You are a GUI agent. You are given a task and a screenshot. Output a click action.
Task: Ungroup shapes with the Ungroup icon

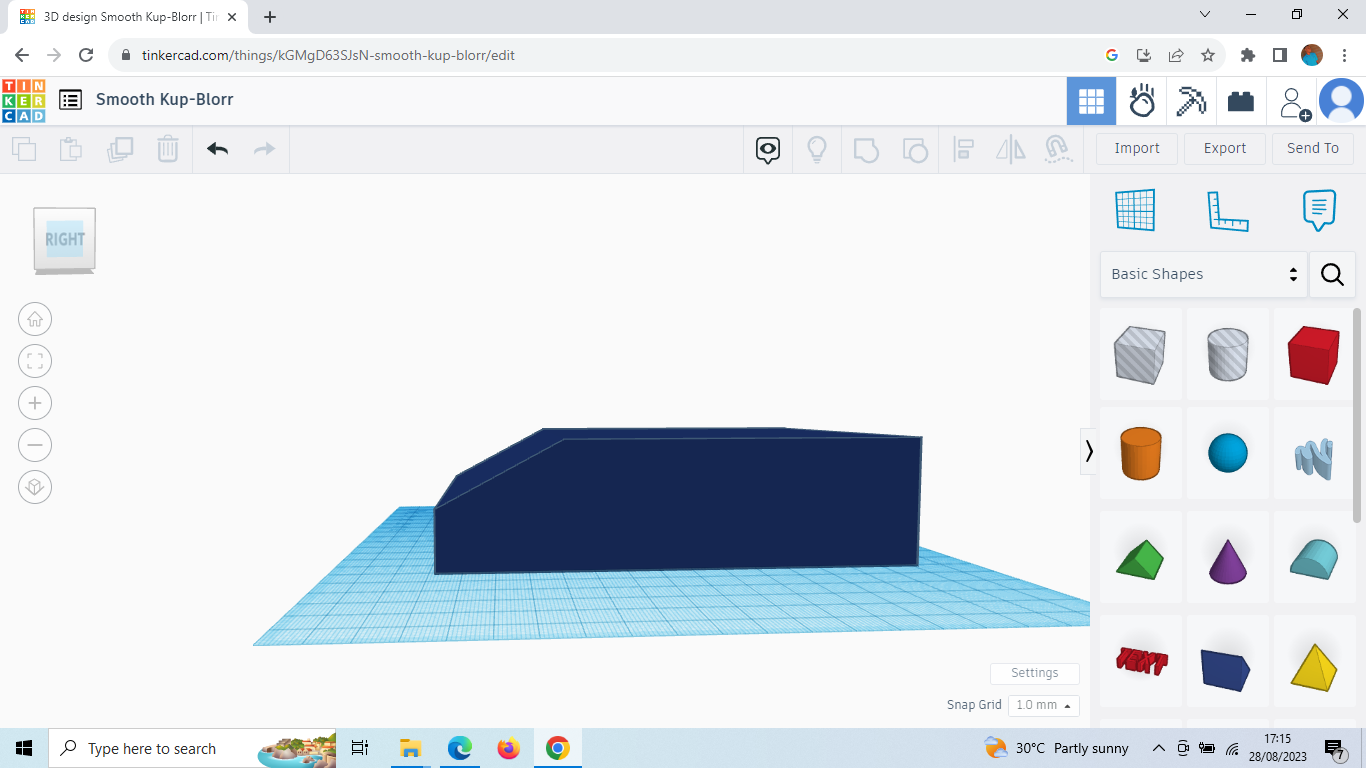[x=915, y=148]
